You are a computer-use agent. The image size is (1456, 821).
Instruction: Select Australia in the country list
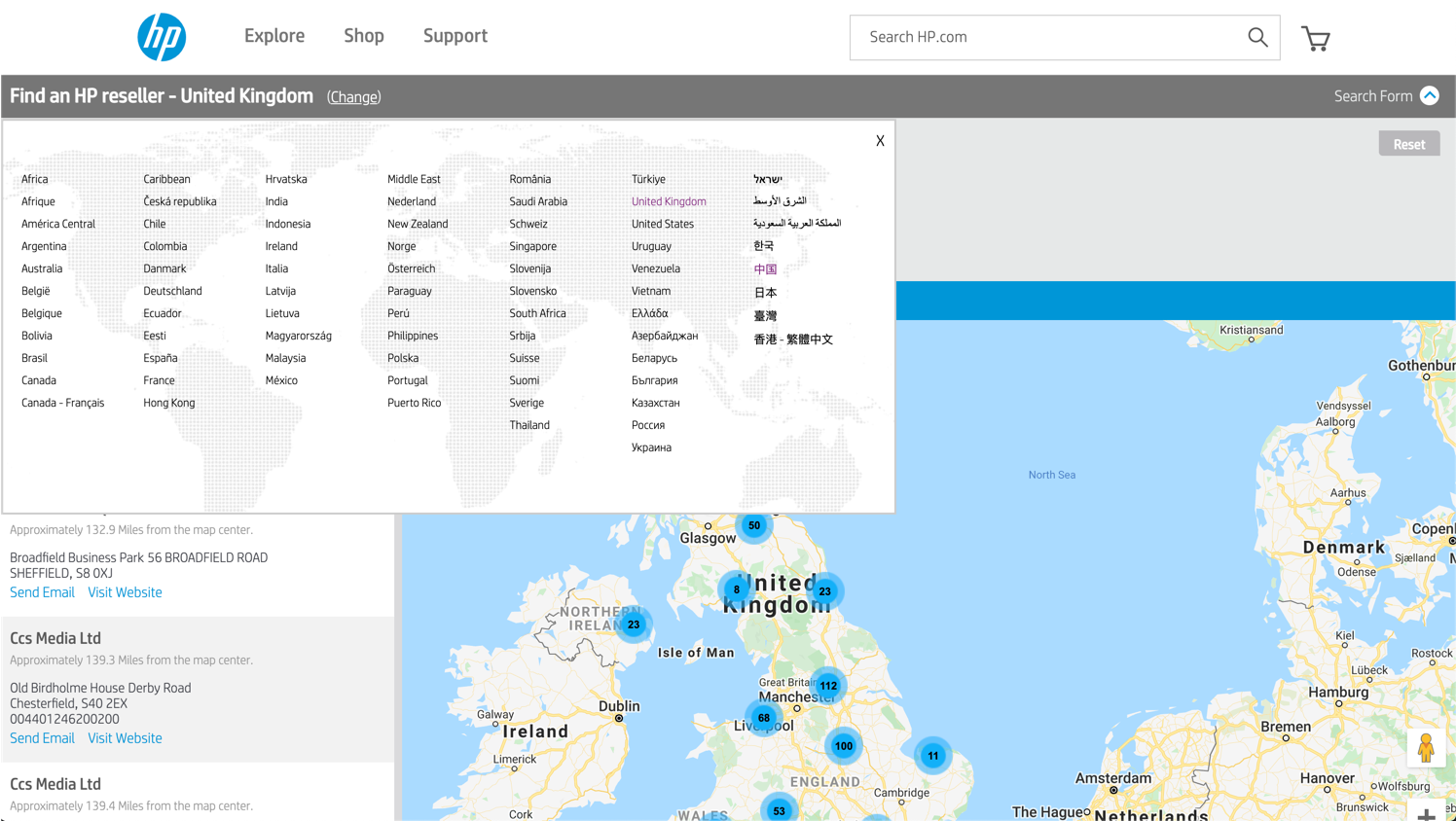tap(42, 268)
